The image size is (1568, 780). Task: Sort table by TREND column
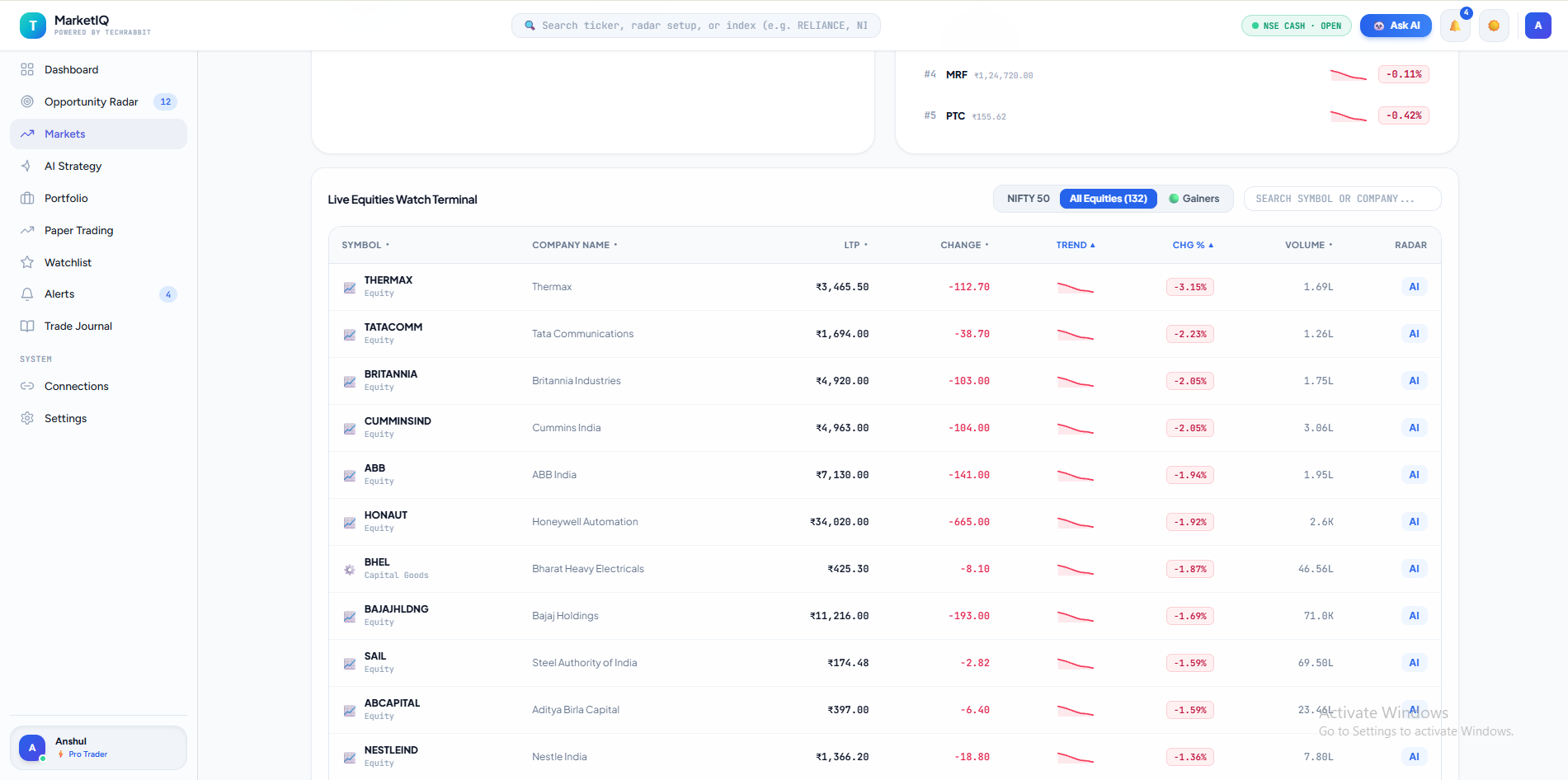[x=1076, y=246]
